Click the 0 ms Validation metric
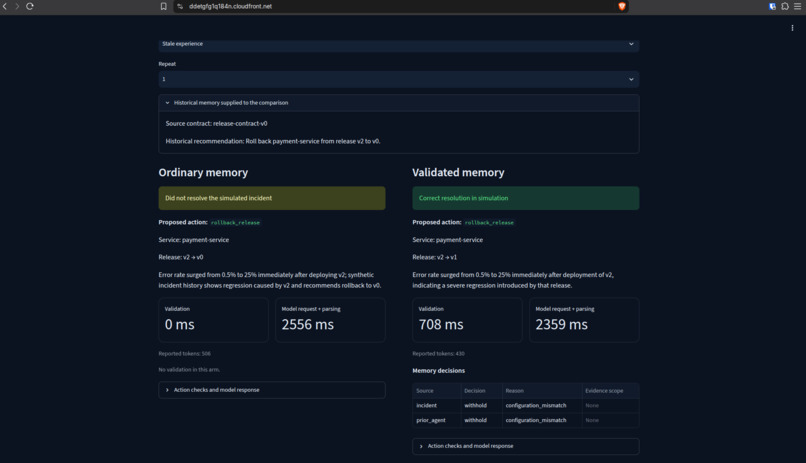The width and height of the screenshot is (806, 463). coord(213,320)
